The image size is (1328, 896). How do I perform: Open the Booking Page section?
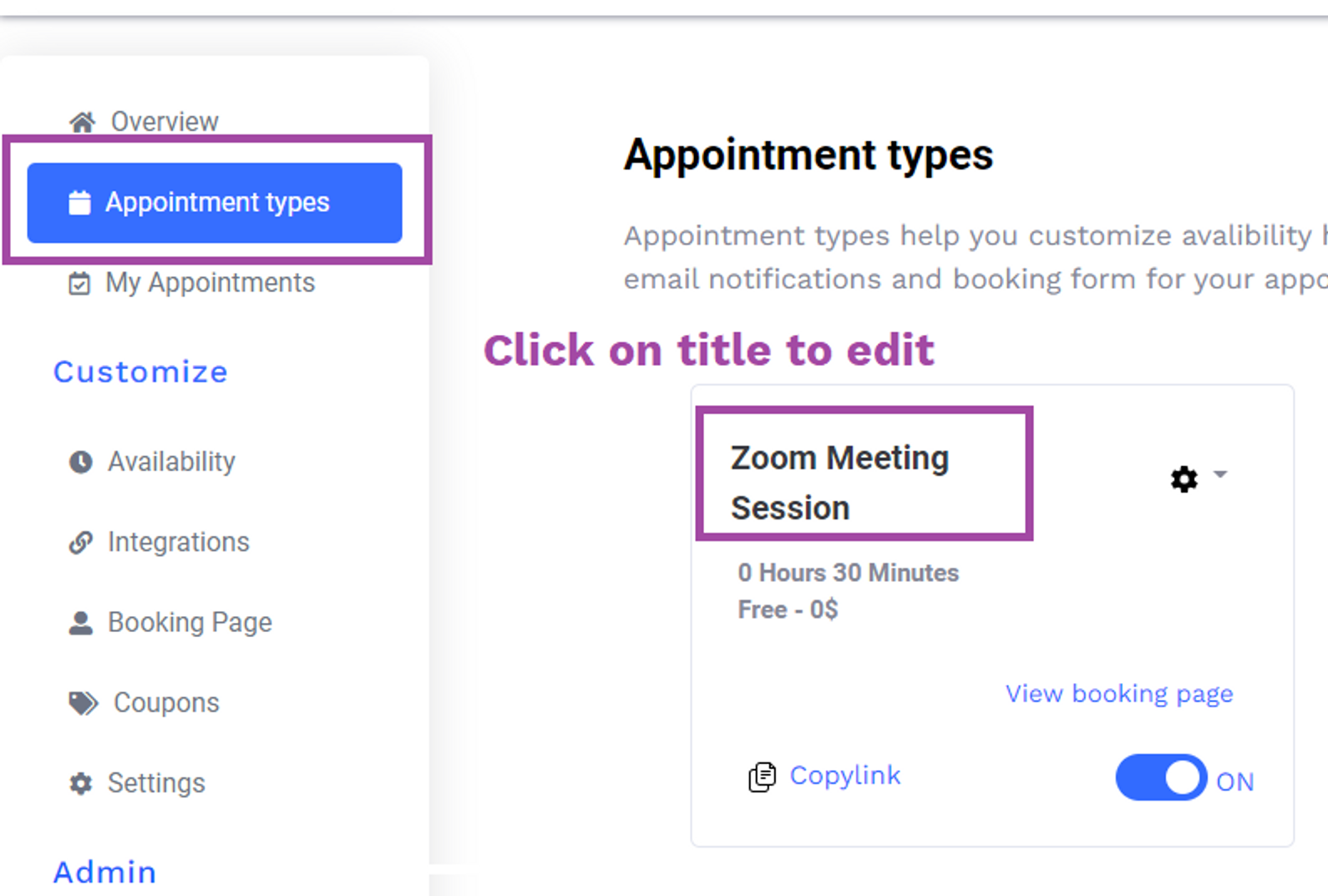pyautogui.click(x=190, y=623)
